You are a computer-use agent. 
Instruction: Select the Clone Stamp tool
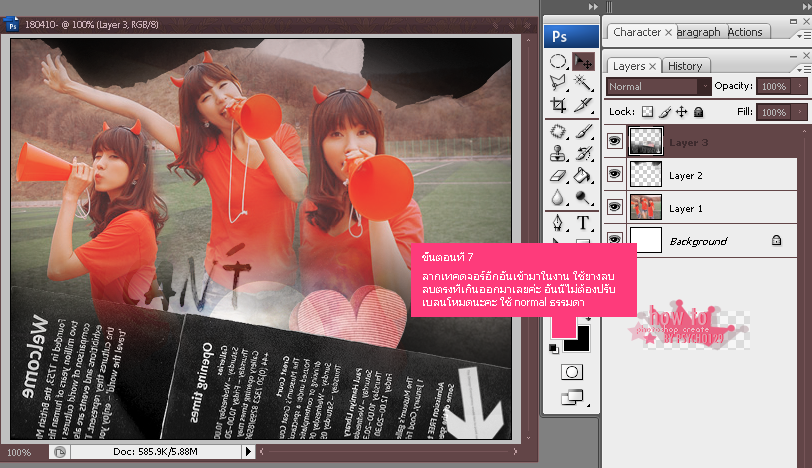[x=558, y=153]
